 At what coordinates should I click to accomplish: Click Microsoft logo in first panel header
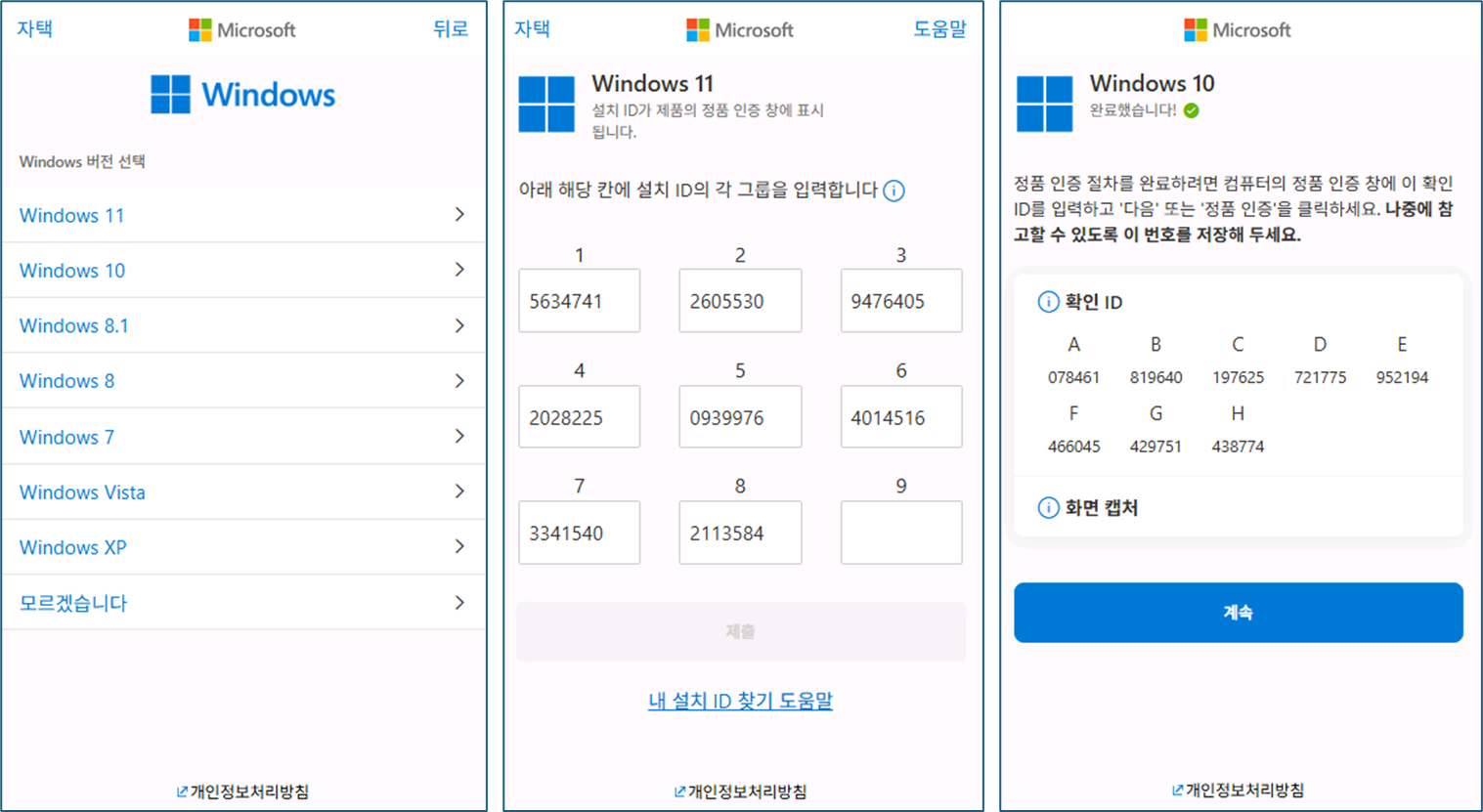tap(242, 30)
